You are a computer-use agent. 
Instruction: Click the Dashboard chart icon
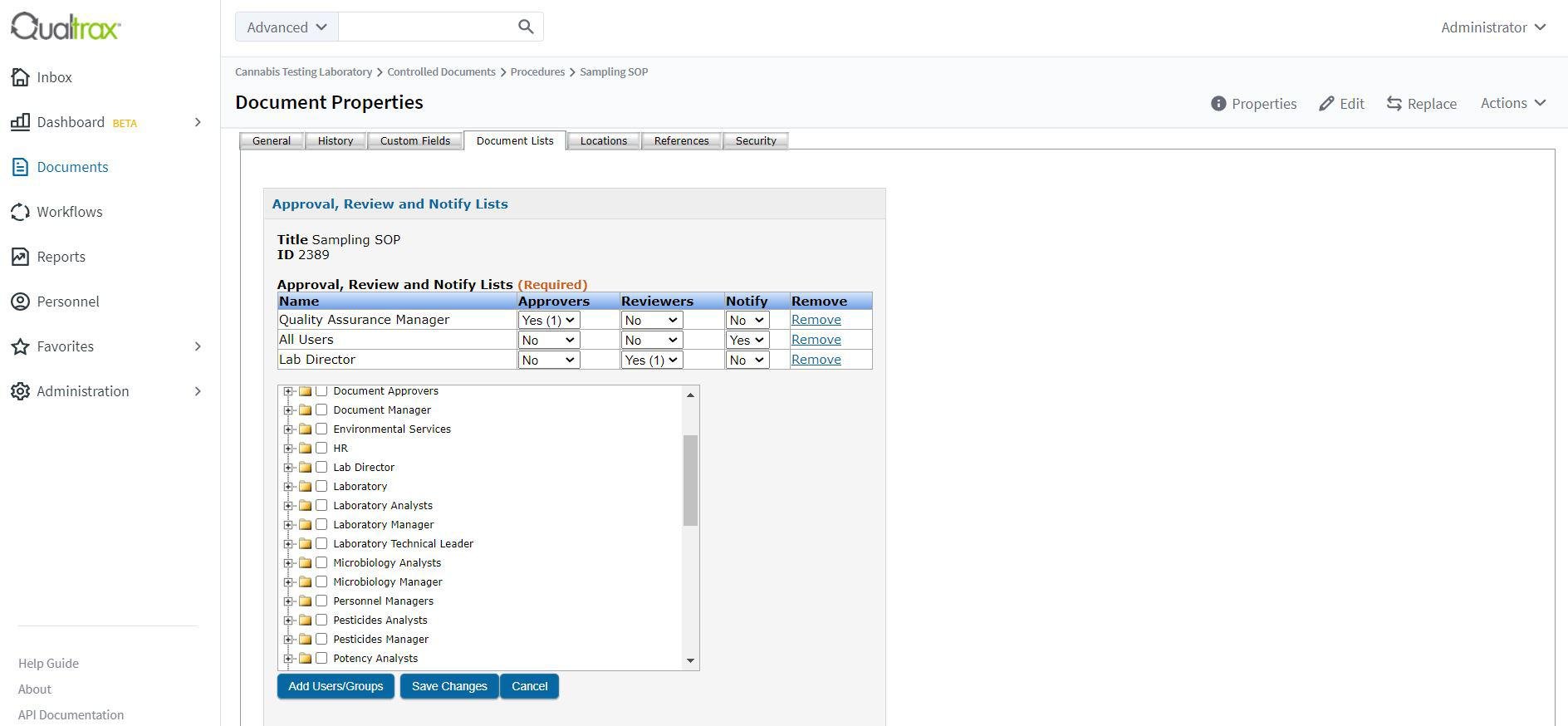coord(20,122)
